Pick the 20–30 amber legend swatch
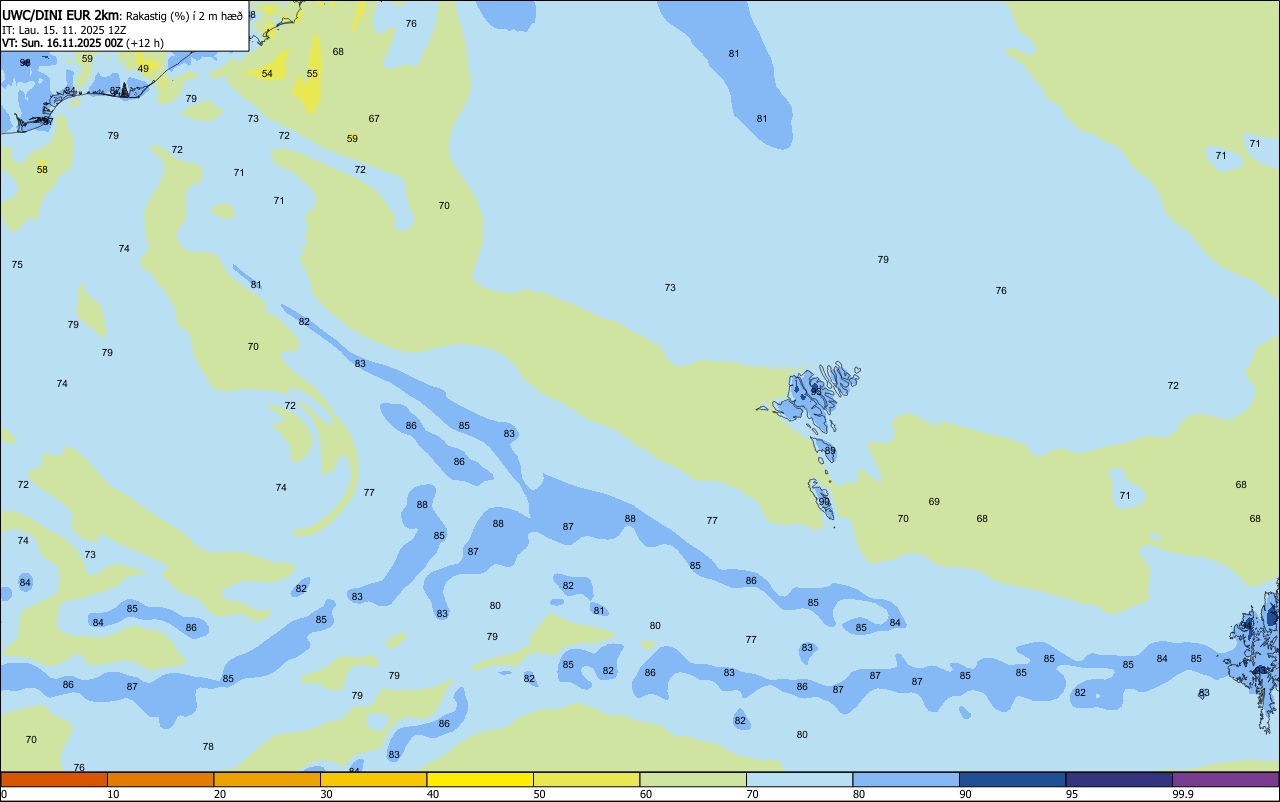Viewport: 1280px width, 802px height. pyautogui.click(x=267, y=779)
